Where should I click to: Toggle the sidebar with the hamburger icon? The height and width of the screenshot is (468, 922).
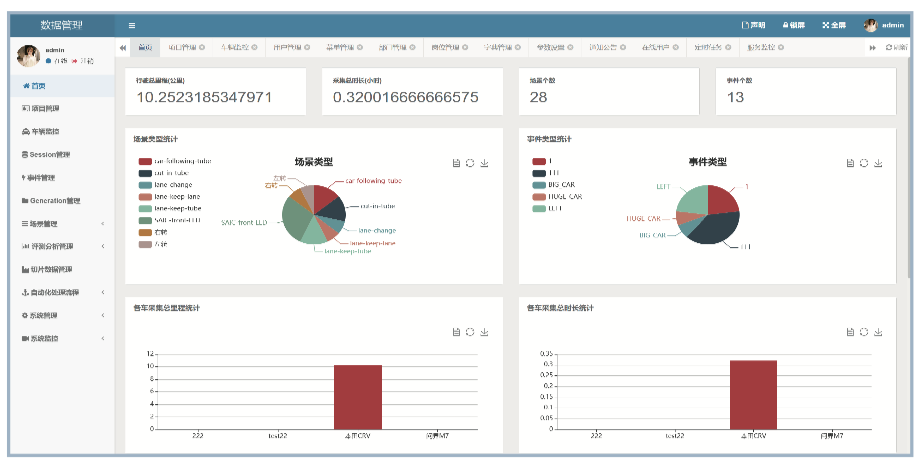tap(132, 25)
